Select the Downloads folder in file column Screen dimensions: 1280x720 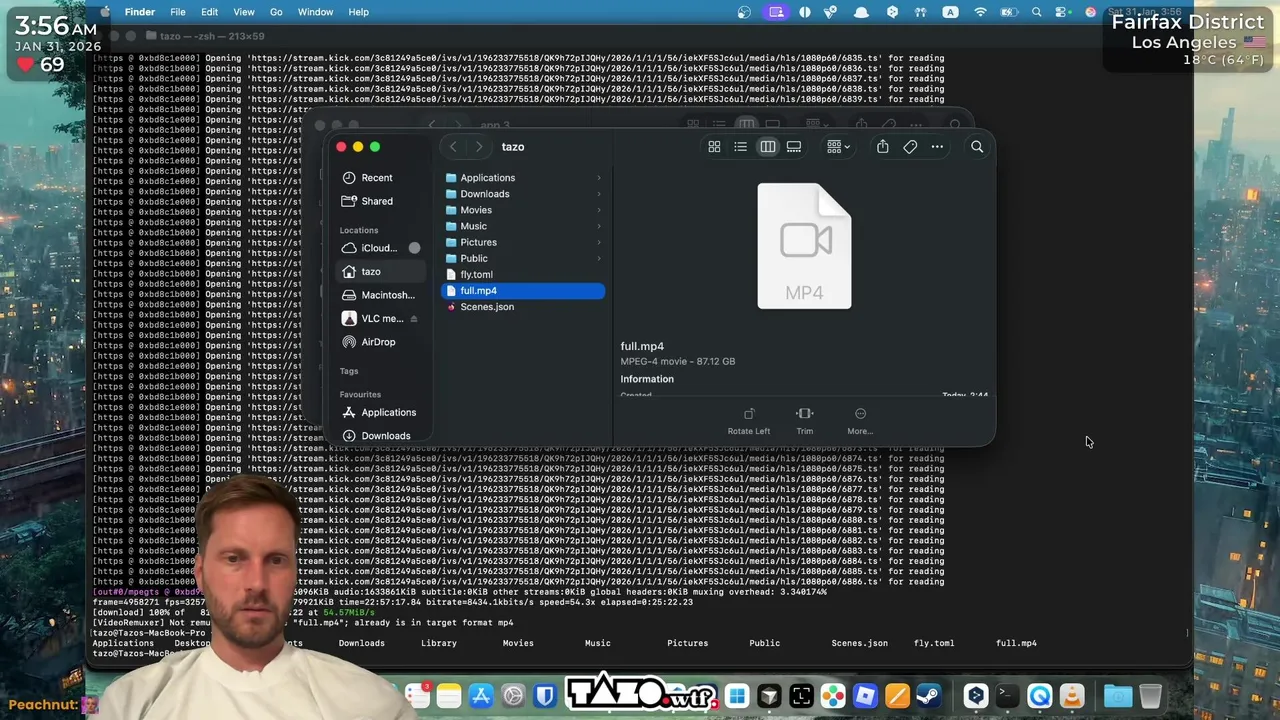(x=523, y=194)
